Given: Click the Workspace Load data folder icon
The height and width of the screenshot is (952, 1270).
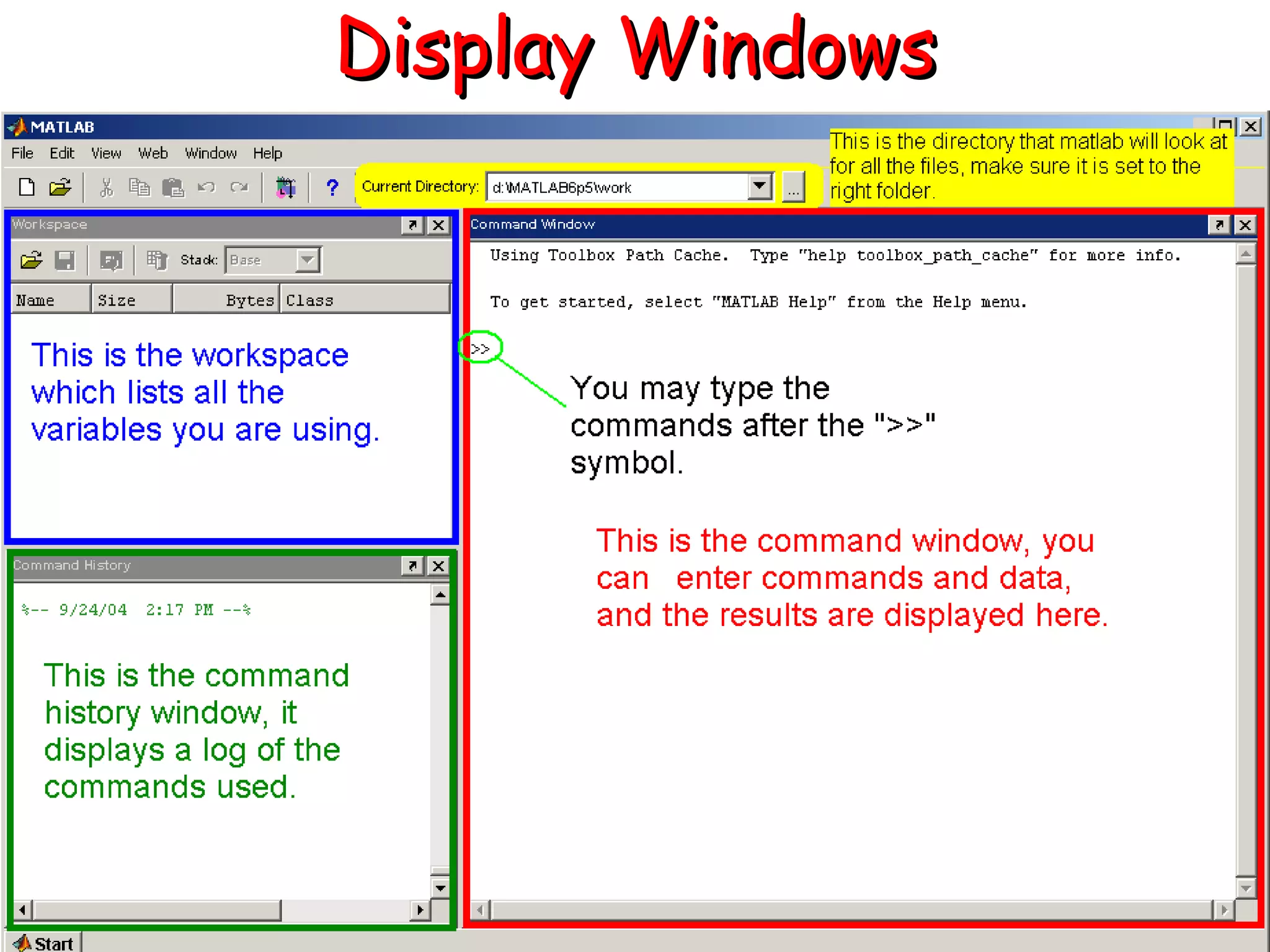Looking at the screenshot, I should click(x=32, y=260).
